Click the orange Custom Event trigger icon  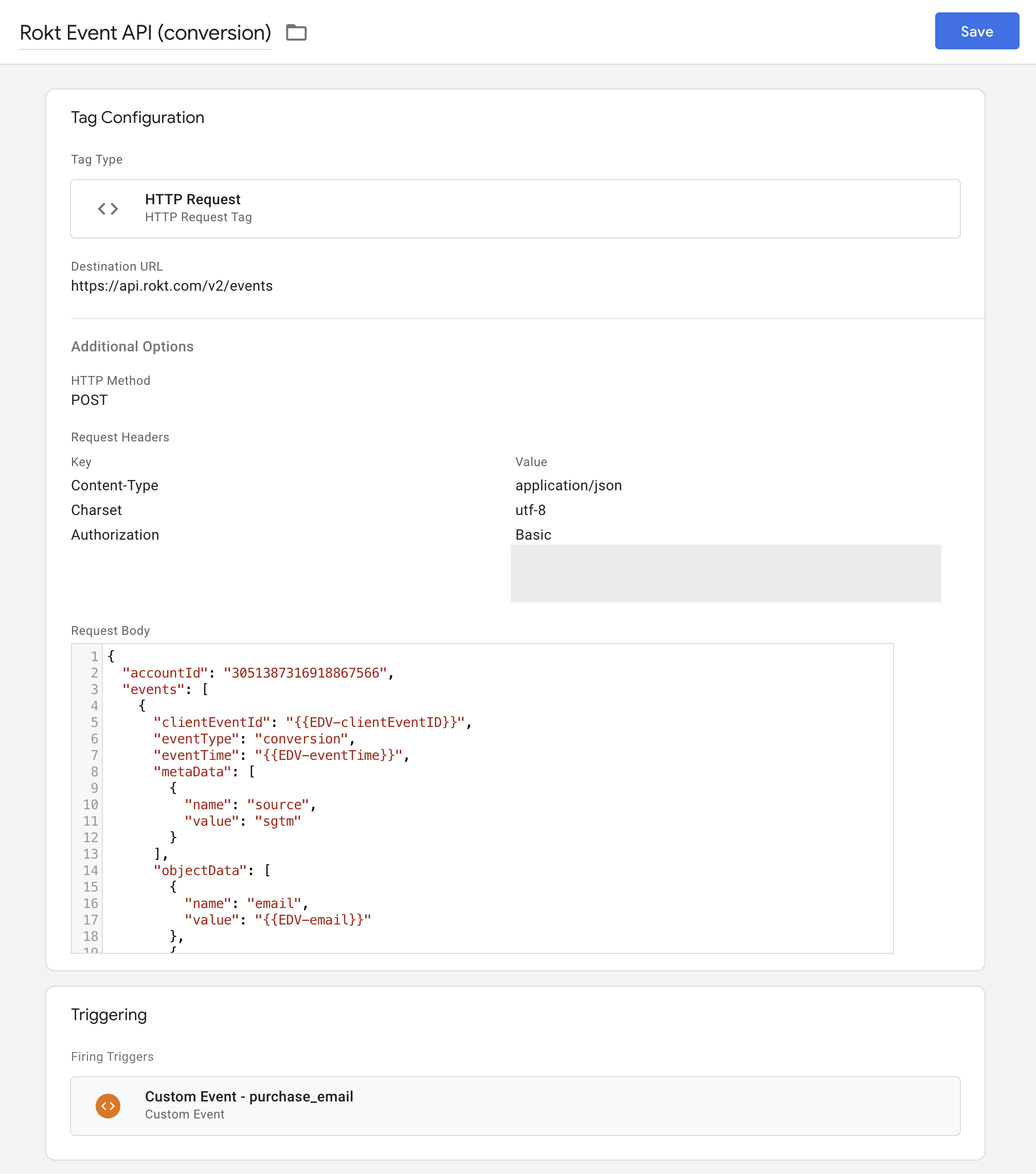pos(108,1106)
